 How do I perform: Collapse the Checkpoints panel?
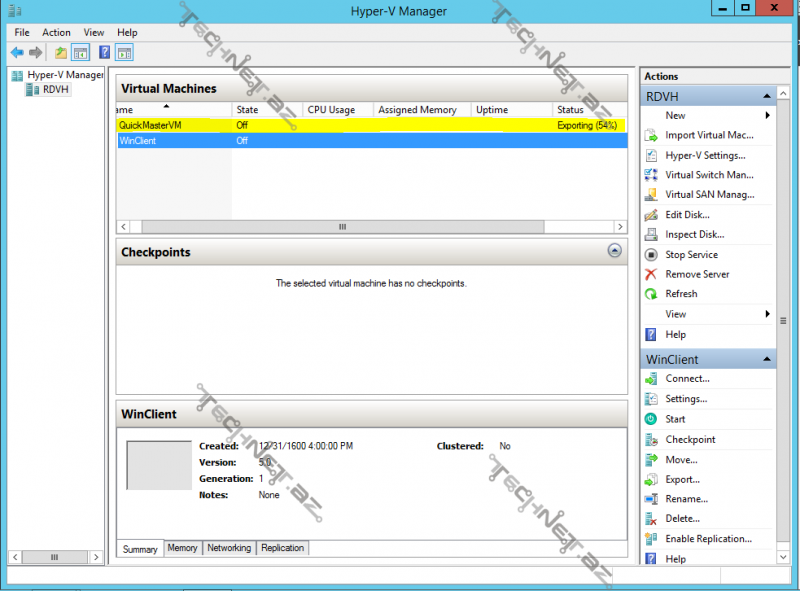tap(614, 252)
